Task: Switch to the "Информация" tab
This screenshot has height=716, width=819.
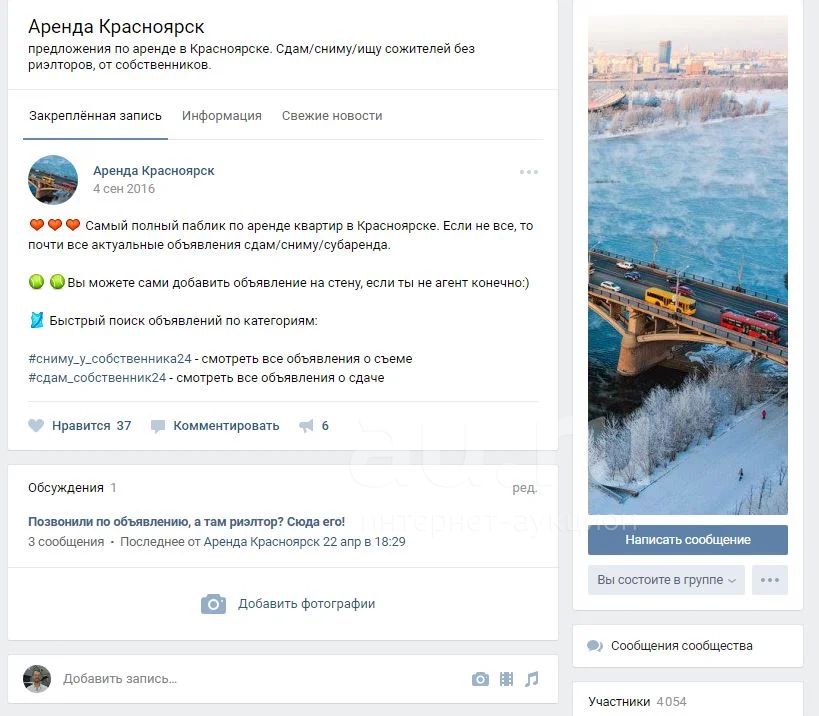Action: point(221,115)
